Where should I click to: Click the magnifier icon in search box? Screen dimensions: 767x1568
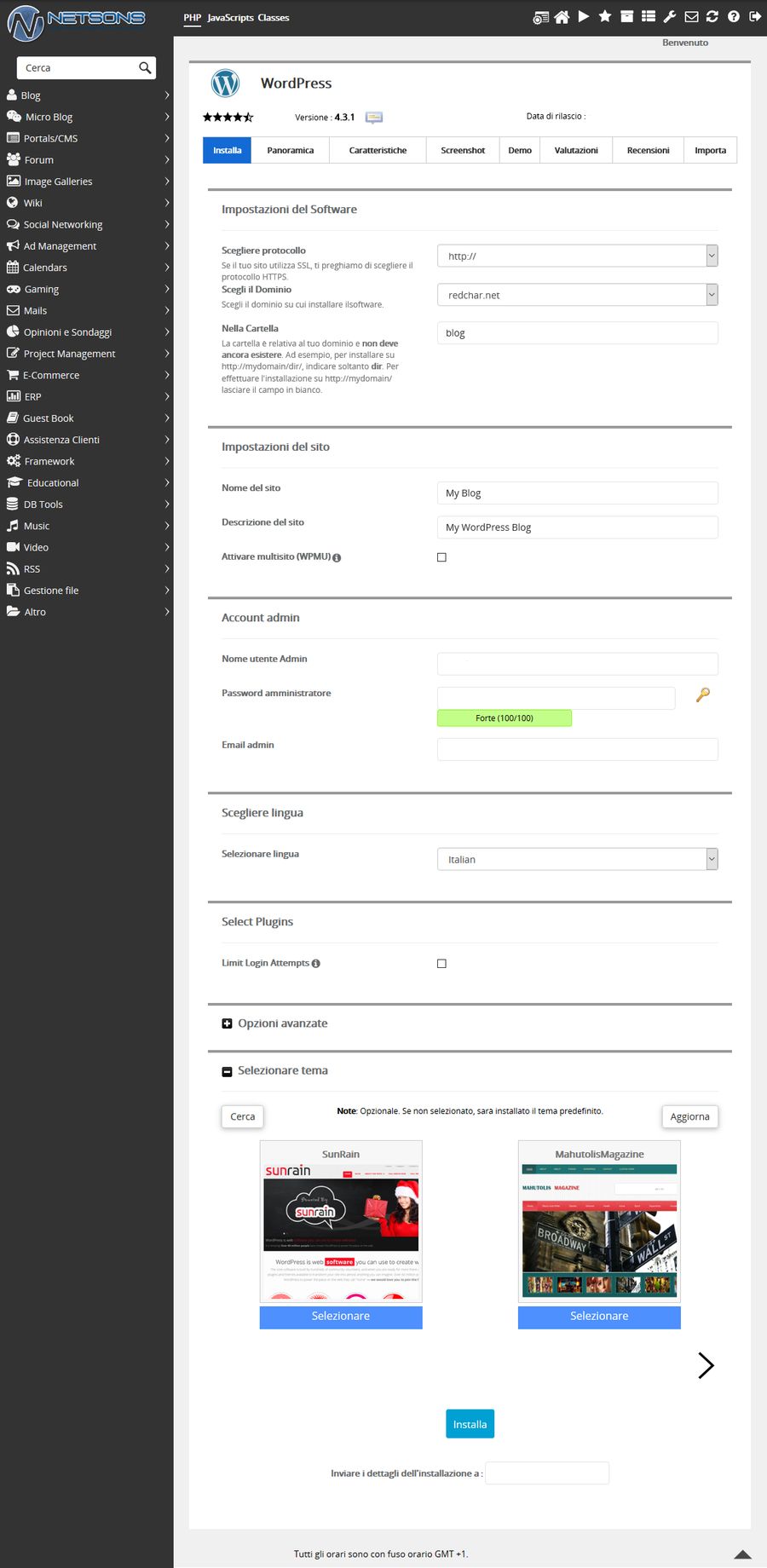(145, 68)
